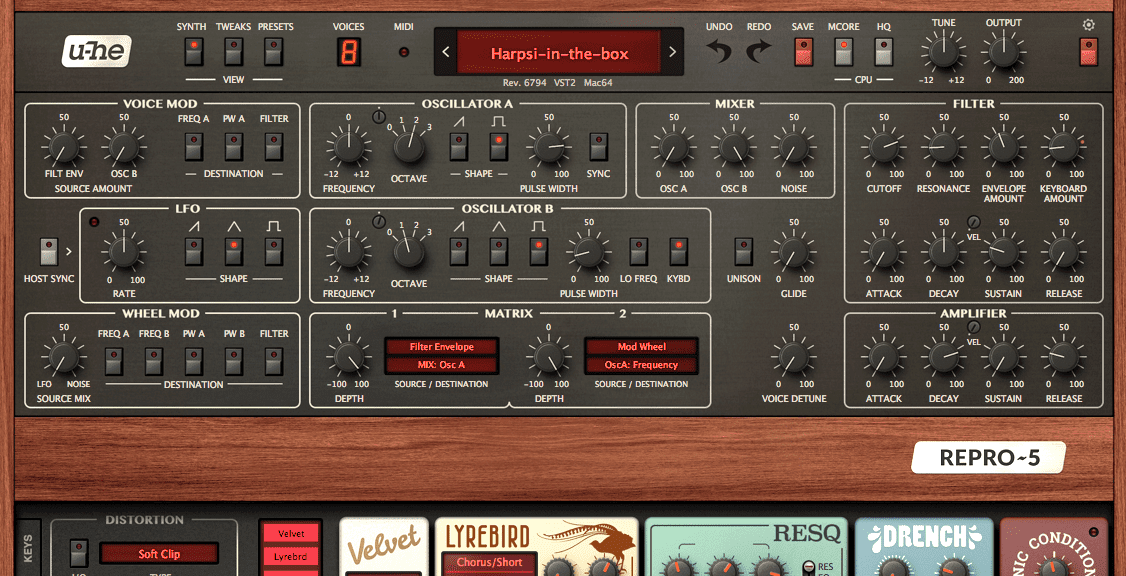Toggle Voice Mod FREQ A destination
1126x576 pixels.
pos(194,147)
